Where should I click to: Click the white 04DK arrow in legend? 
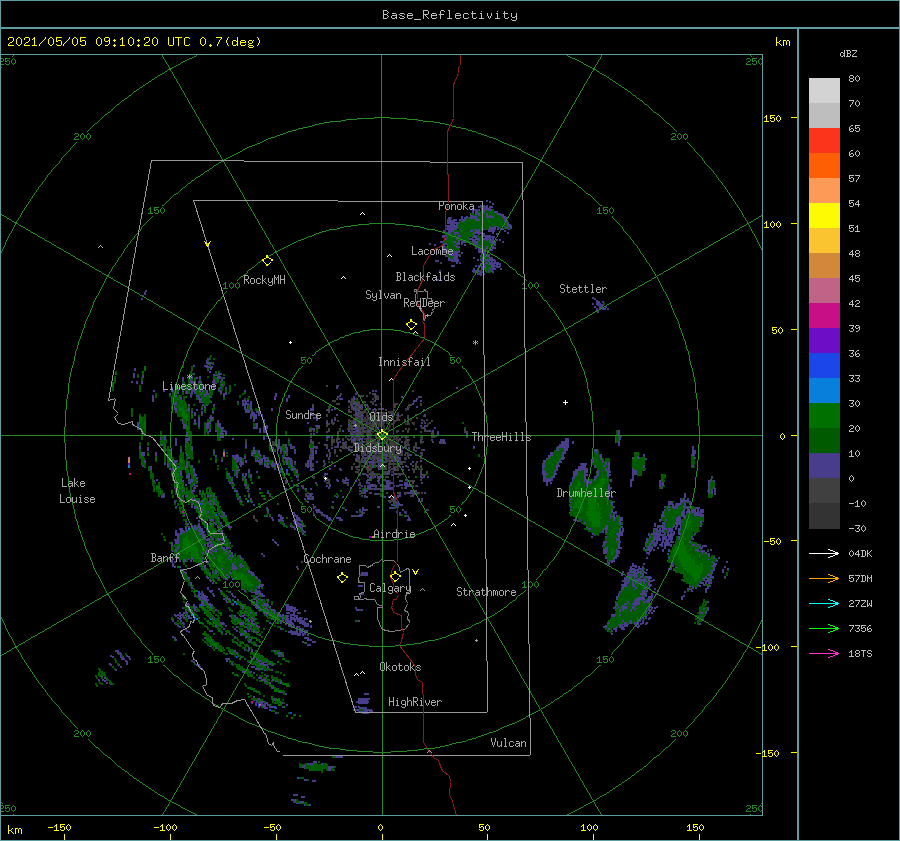[x=824, y=553]
